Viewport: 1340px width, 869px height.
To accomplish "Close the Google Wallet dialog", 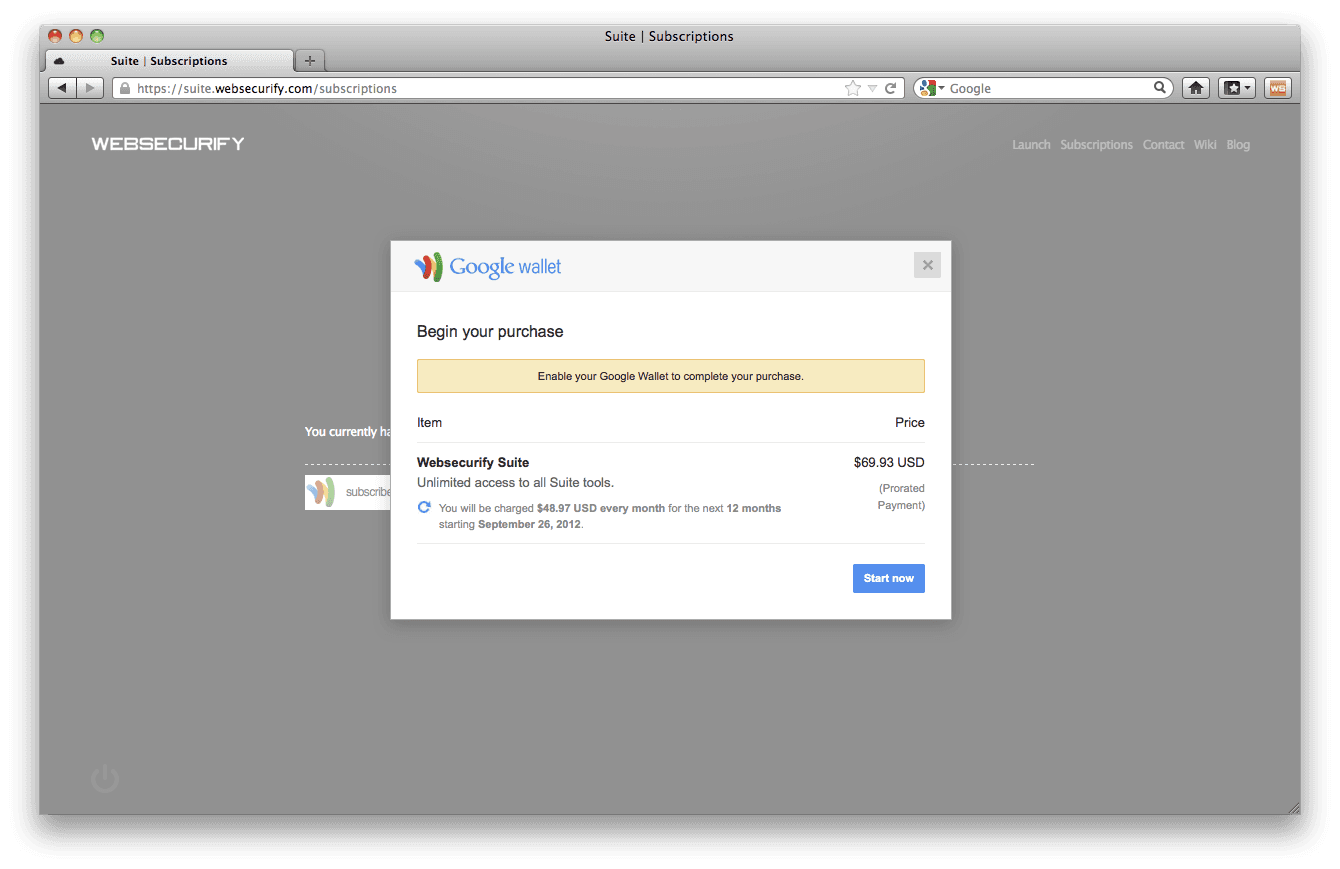I will coord(927,265).
